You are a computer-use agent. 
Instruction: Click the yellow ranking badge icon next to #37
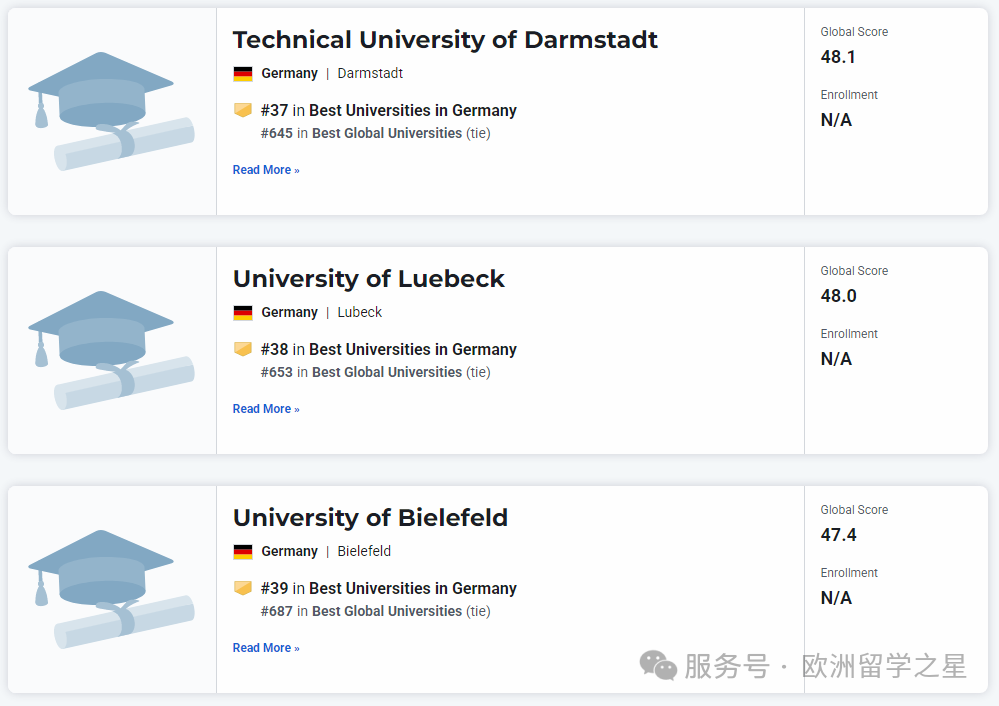(243, 110)
